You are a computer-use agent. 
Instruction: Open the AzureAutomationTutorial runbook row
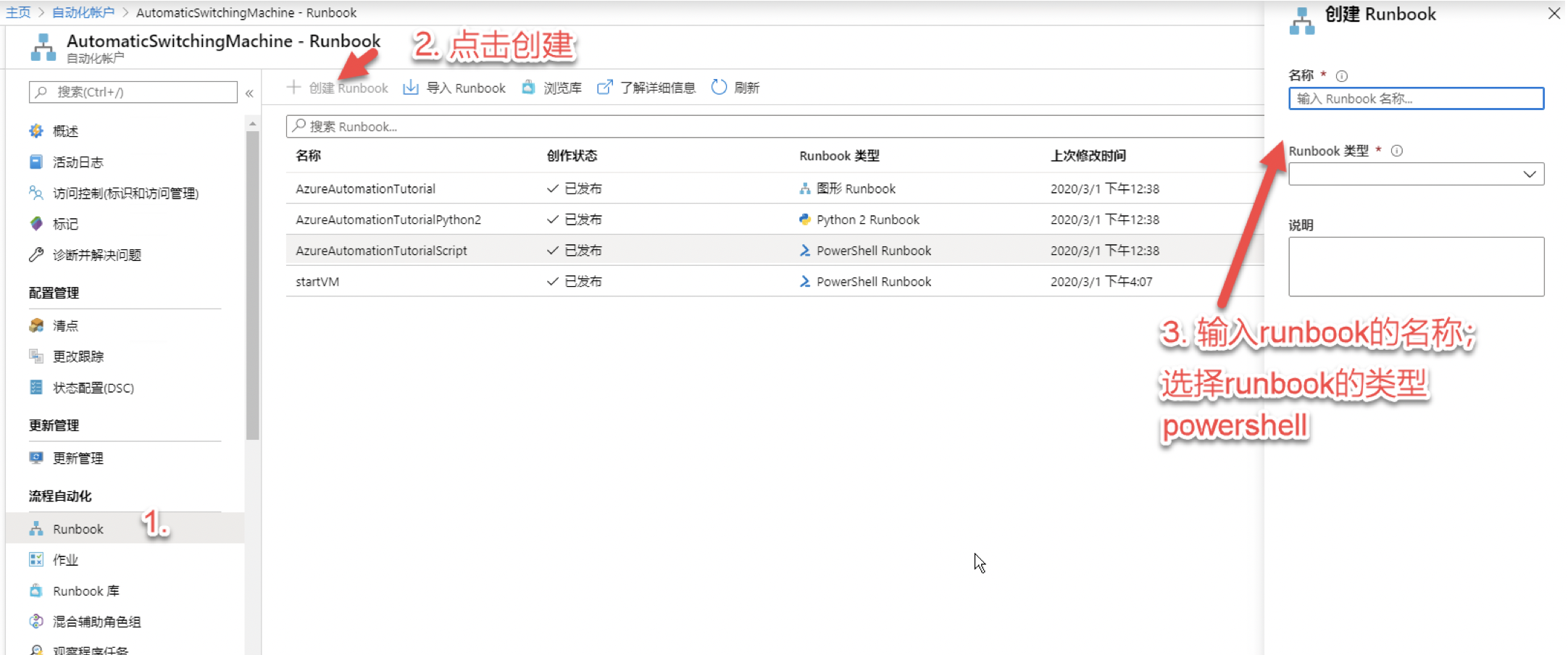775,188
